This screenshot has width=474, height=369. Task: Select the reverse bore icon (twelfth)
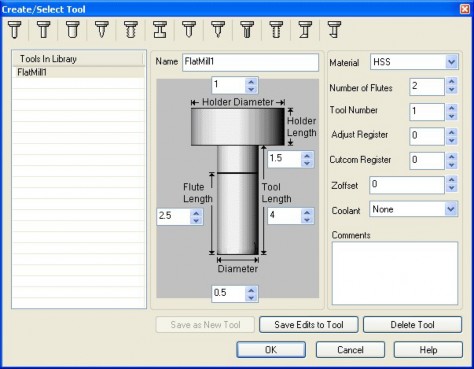pos(334,30)
